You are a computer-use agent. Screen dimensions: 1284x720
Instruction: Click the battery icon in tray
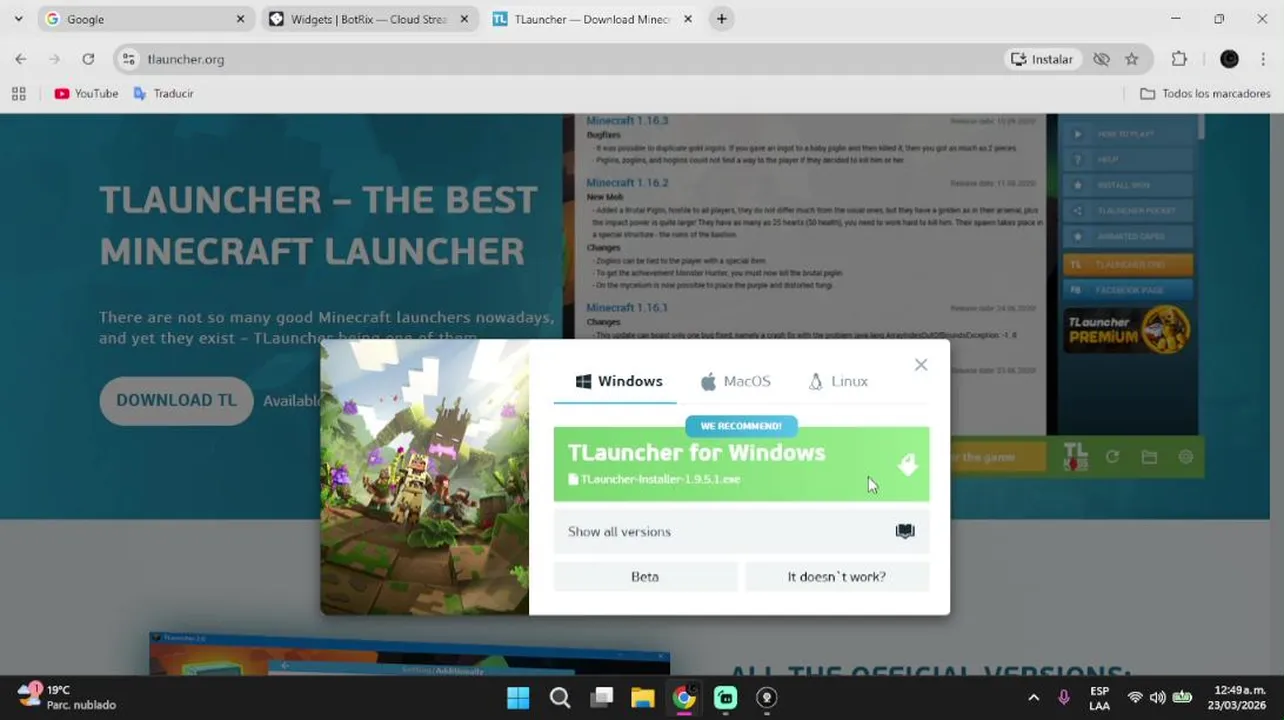click(x=1182, y=697)
